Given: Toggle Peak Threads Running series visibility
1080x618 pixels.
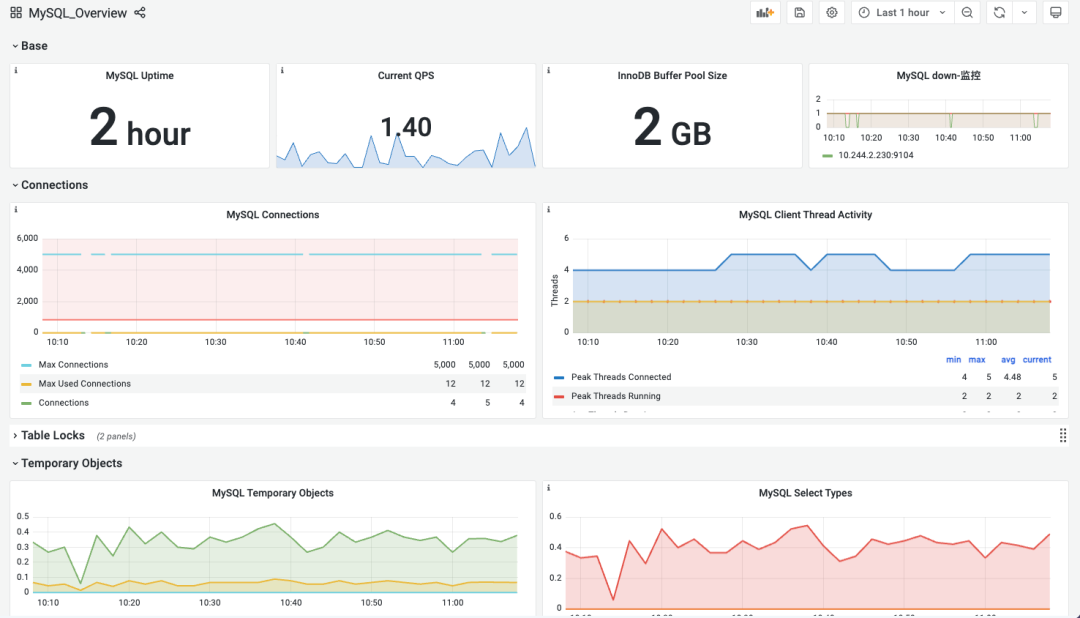Looking at the screenshot, I should click(616, 397).
